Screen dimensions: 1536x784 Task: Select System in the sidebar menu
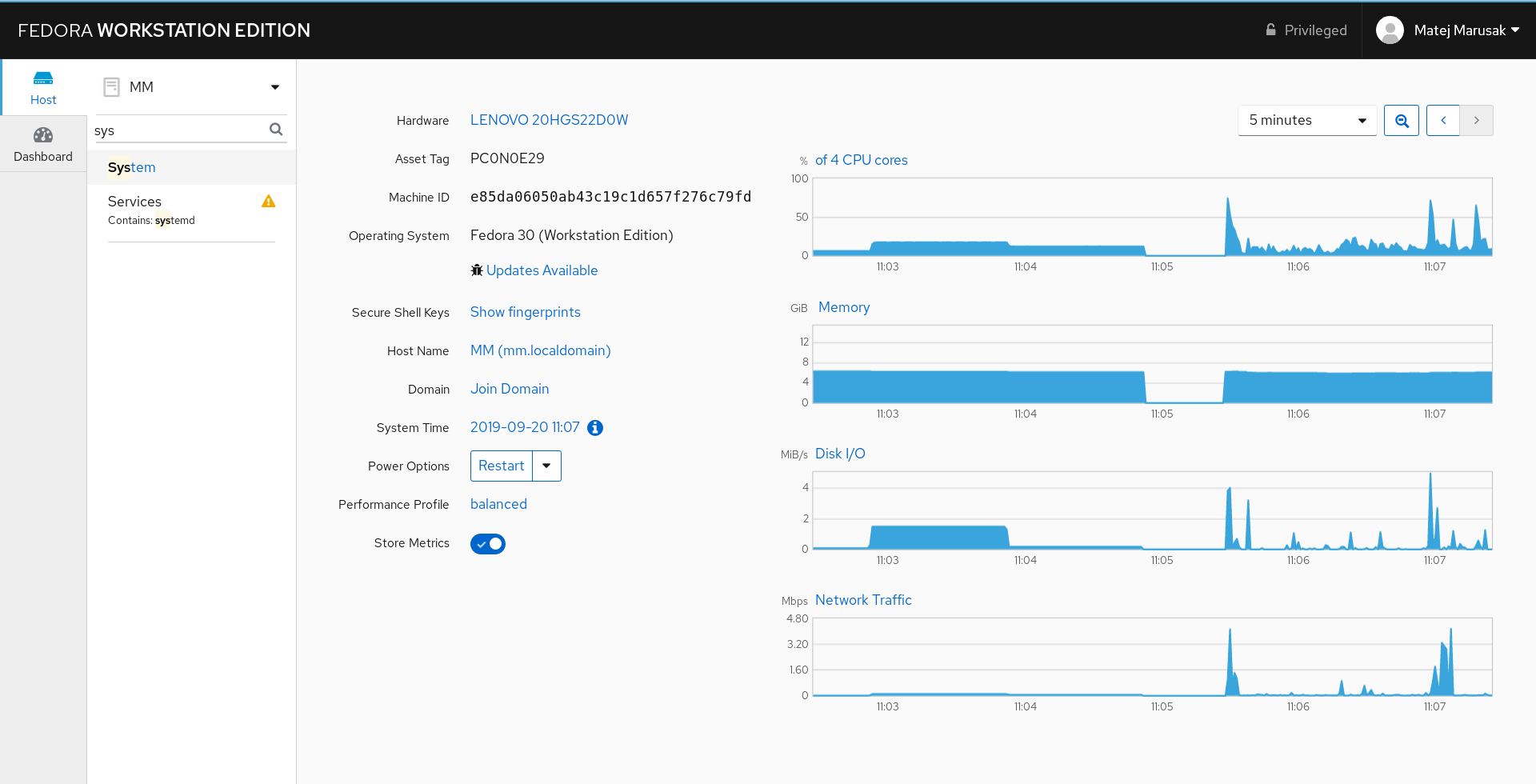[132, 167]
